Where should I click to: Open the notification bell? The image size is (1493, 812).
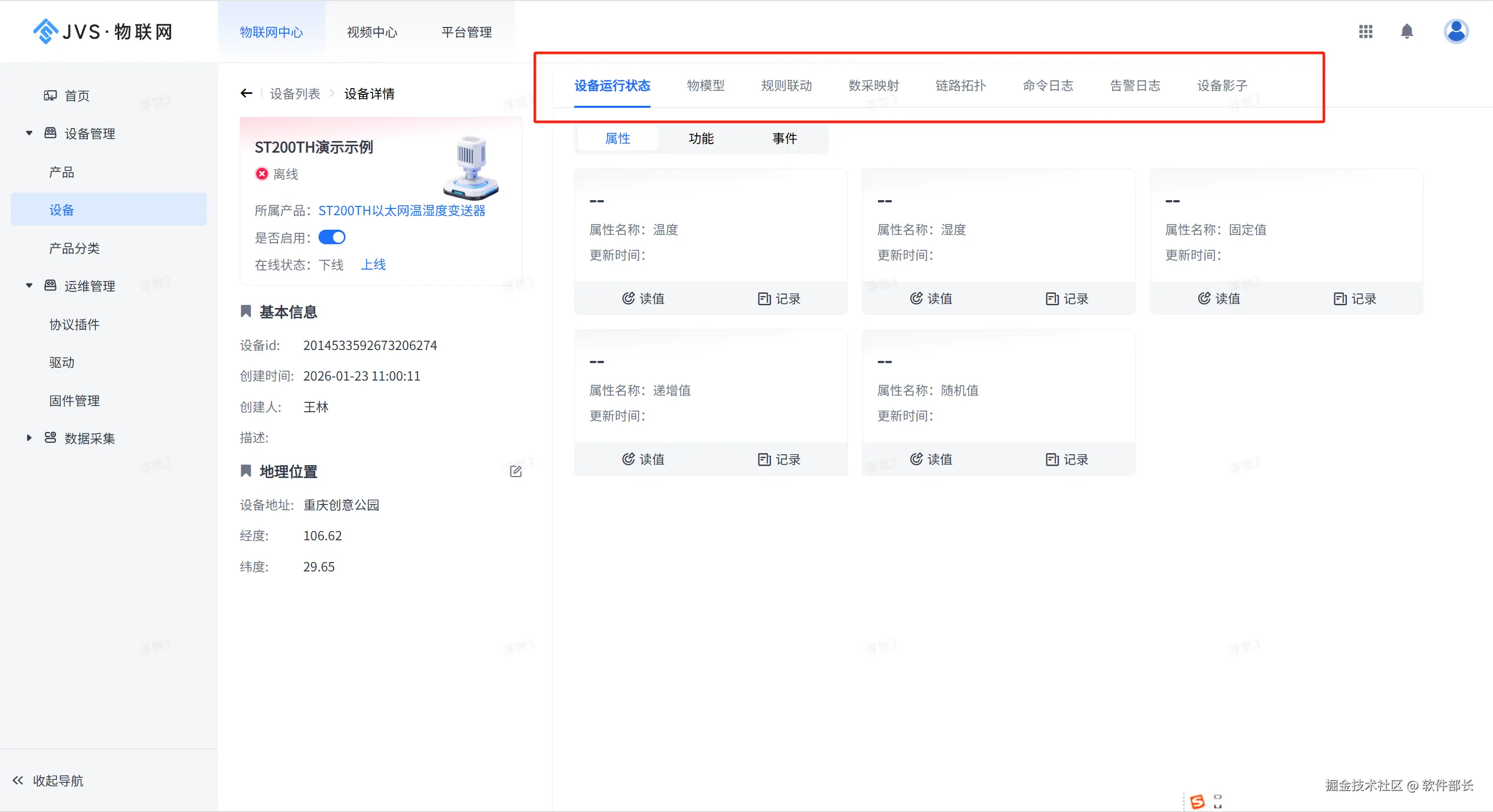[1407, 31]
